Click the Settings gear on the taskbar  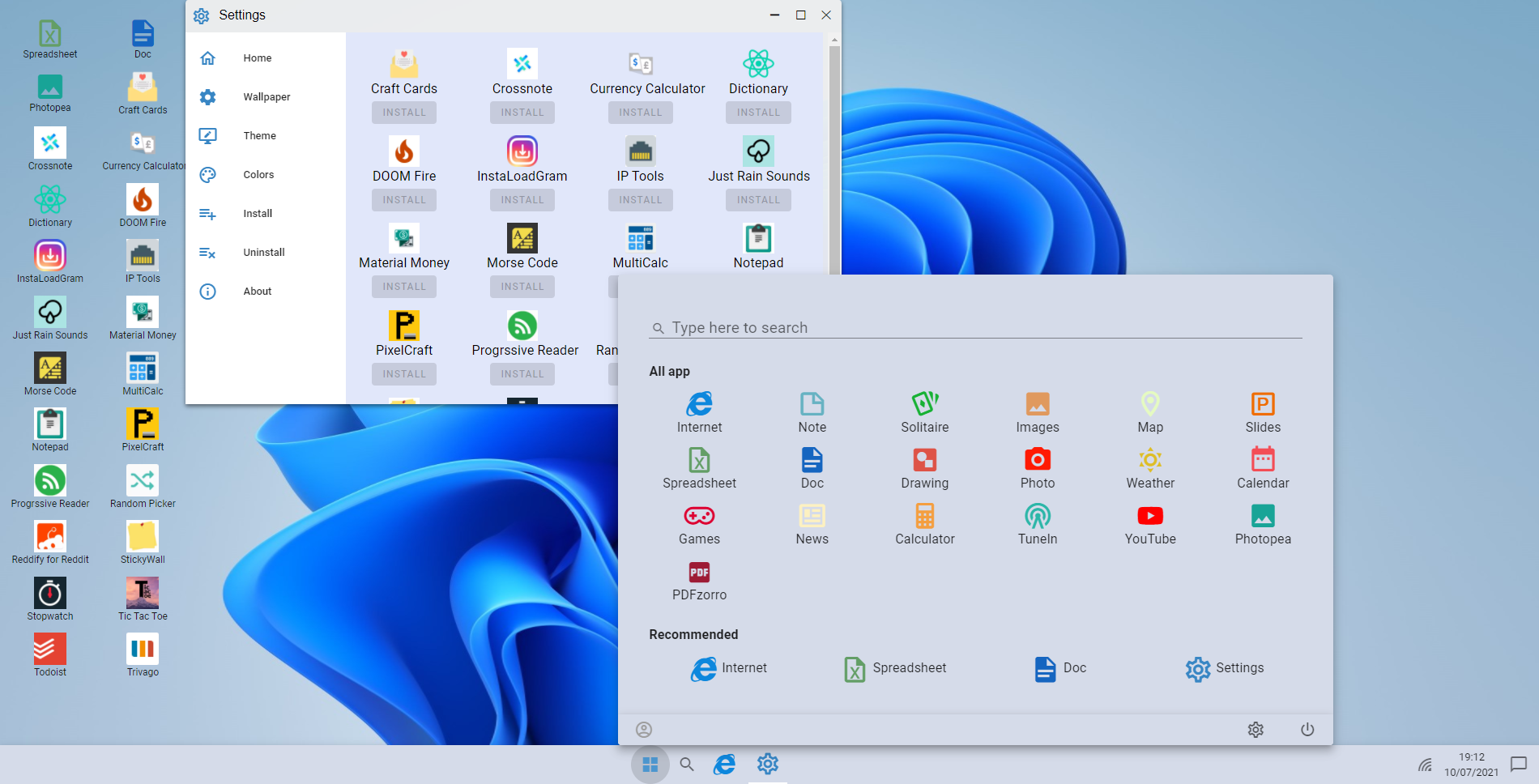(x=767, y=764)
